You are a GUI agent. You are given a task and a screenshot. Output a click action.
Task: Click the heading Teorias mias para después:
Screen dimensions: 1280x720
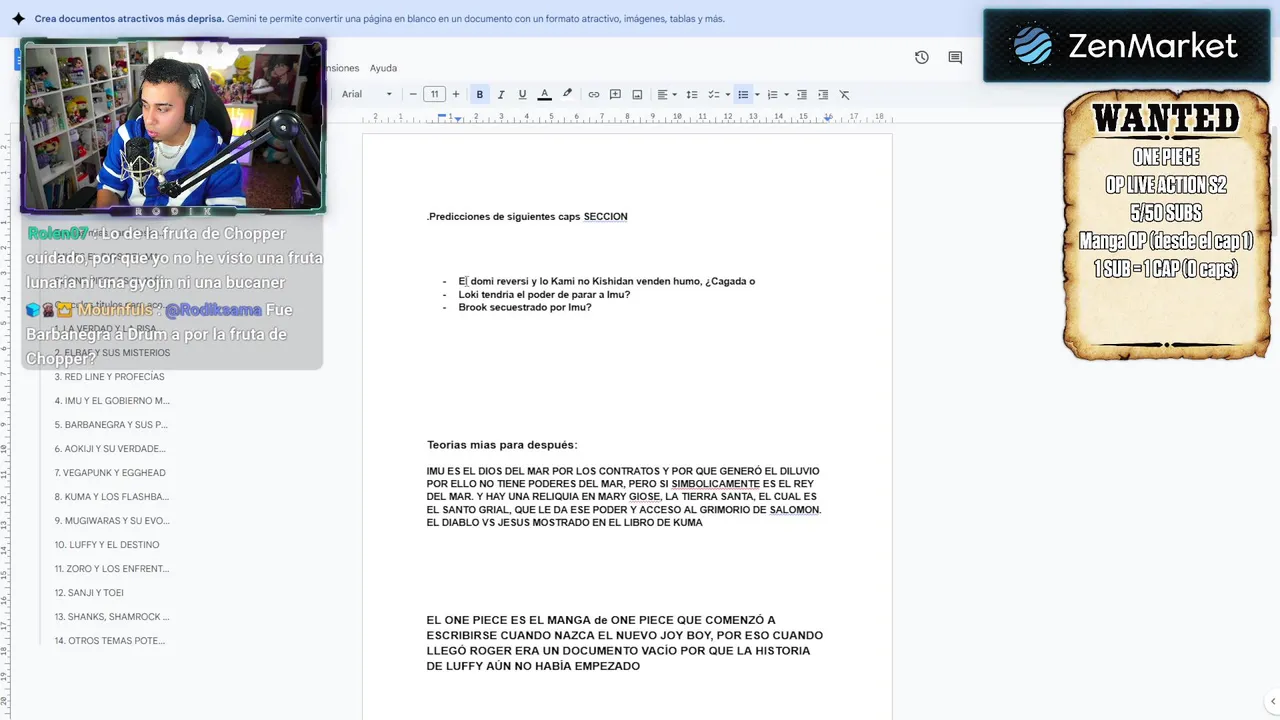pyautogui.click(x=502, y=445)
